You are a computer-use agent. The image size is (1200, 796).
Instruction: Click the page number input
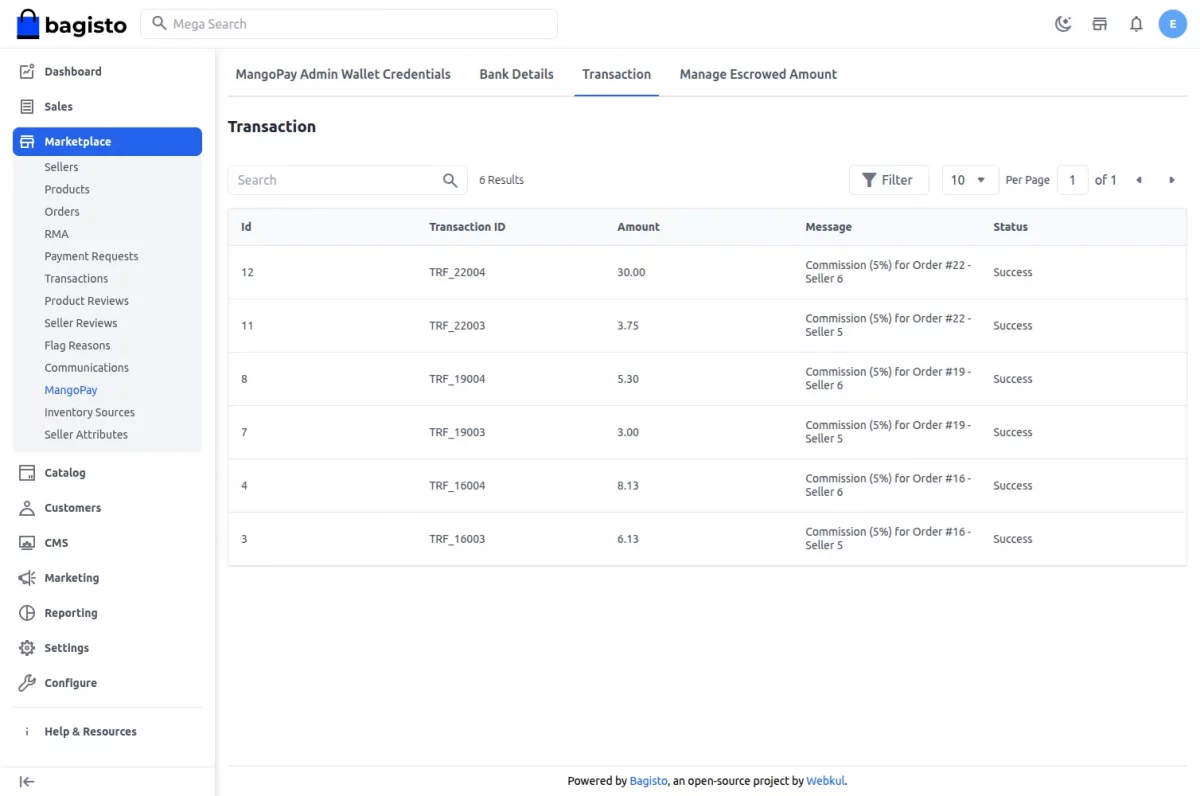point(1072,180)
